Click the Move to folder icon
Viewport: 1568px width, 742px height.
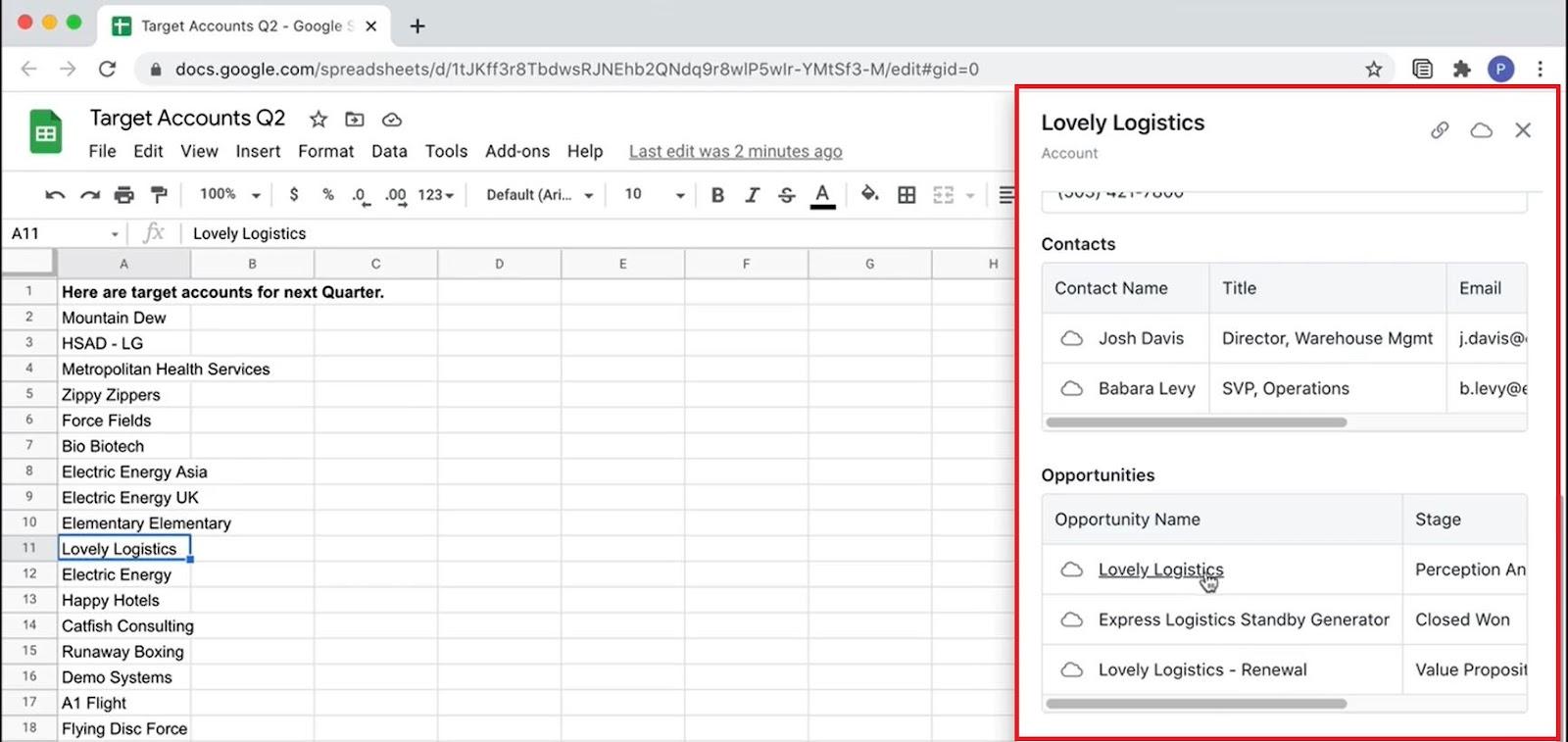355,120
